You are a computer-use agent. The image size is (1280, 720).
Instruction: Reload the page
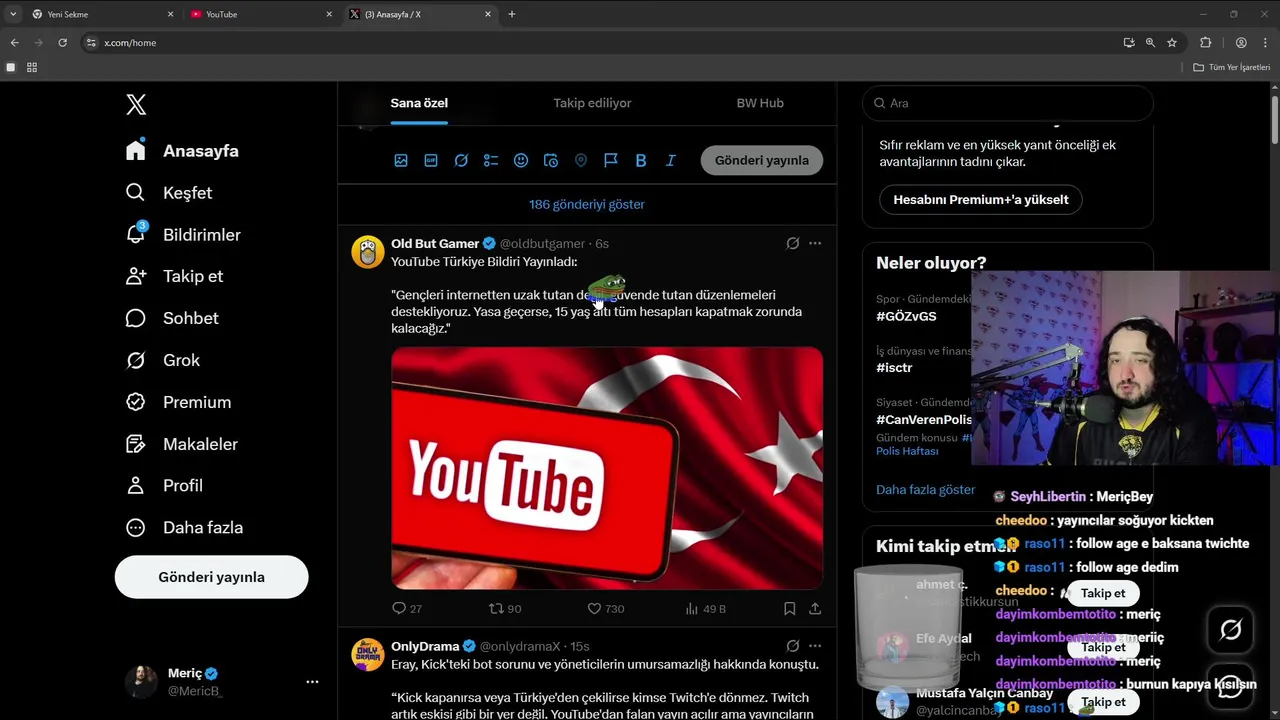(x=62, y=43)
